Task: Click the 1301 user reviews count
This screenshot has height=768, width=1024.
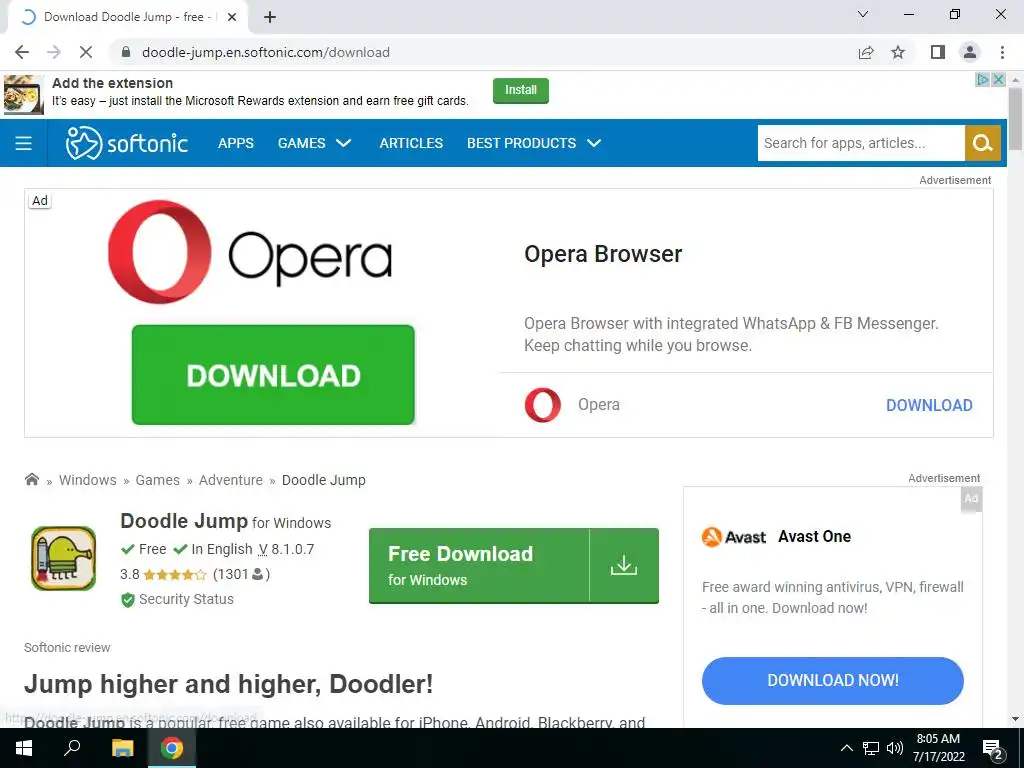Action: (241, 574)
